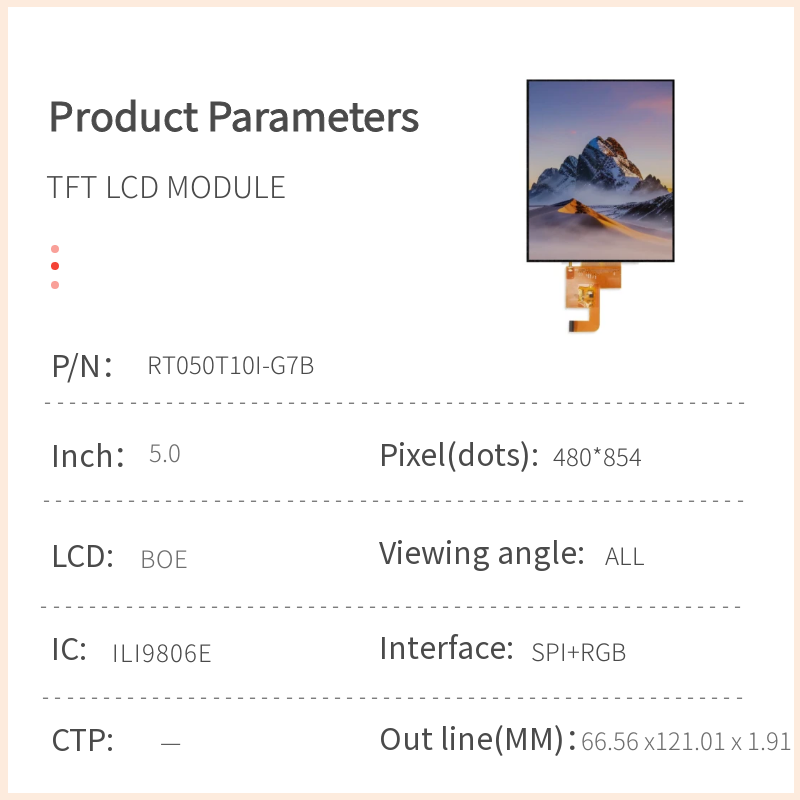
Task: Click the P/N label
Action: tap(81, 366)
